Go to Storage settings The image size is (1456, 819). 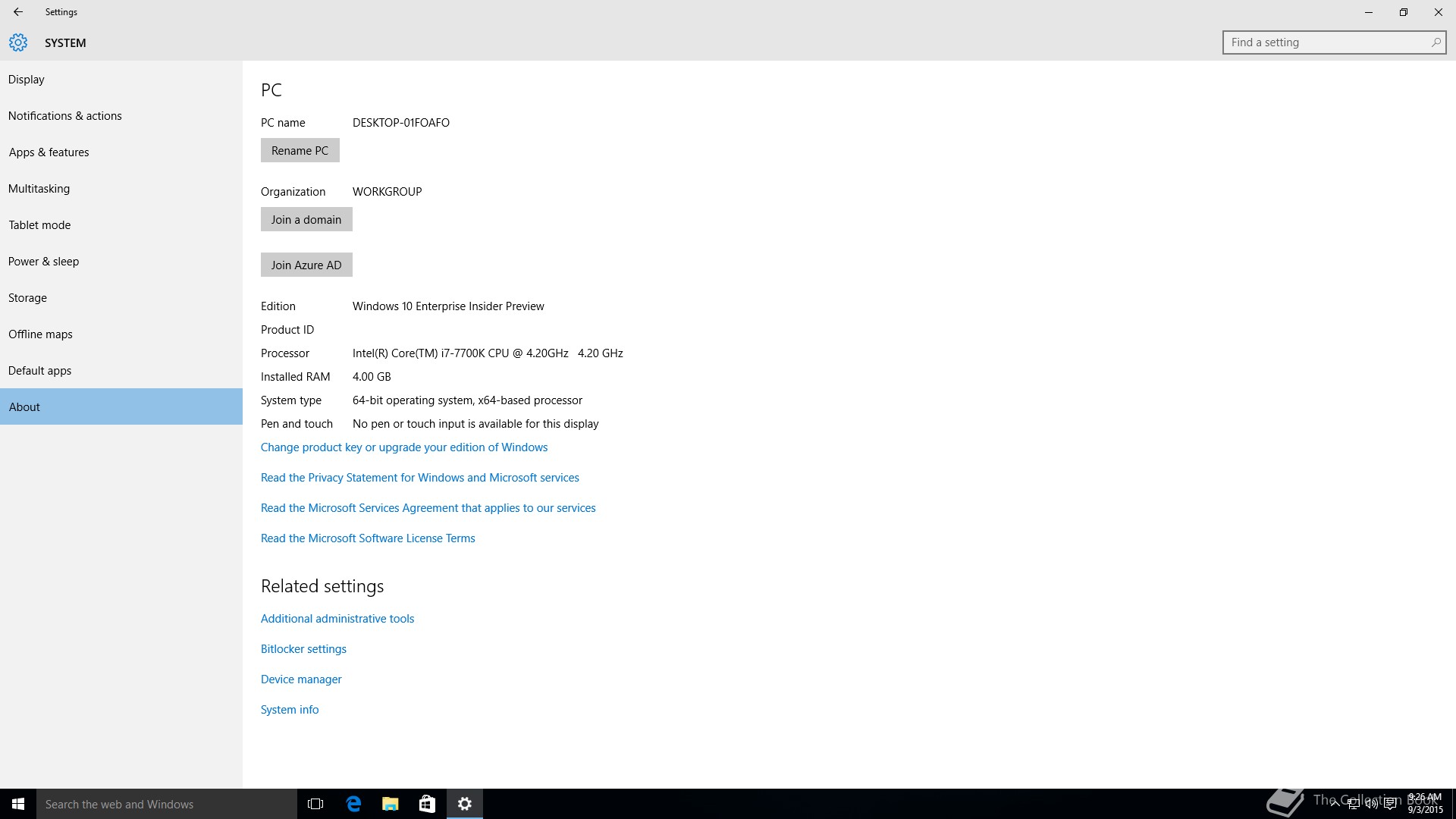[x=28, y=298]
